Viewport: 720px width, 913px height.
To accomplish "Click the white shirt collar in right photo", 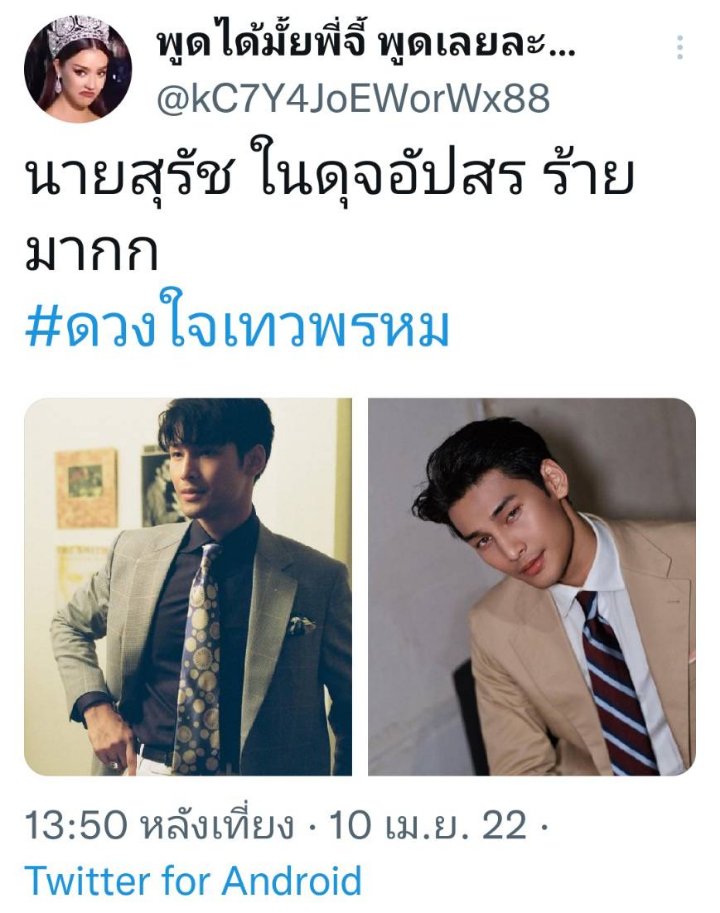I will pos(584,561).
